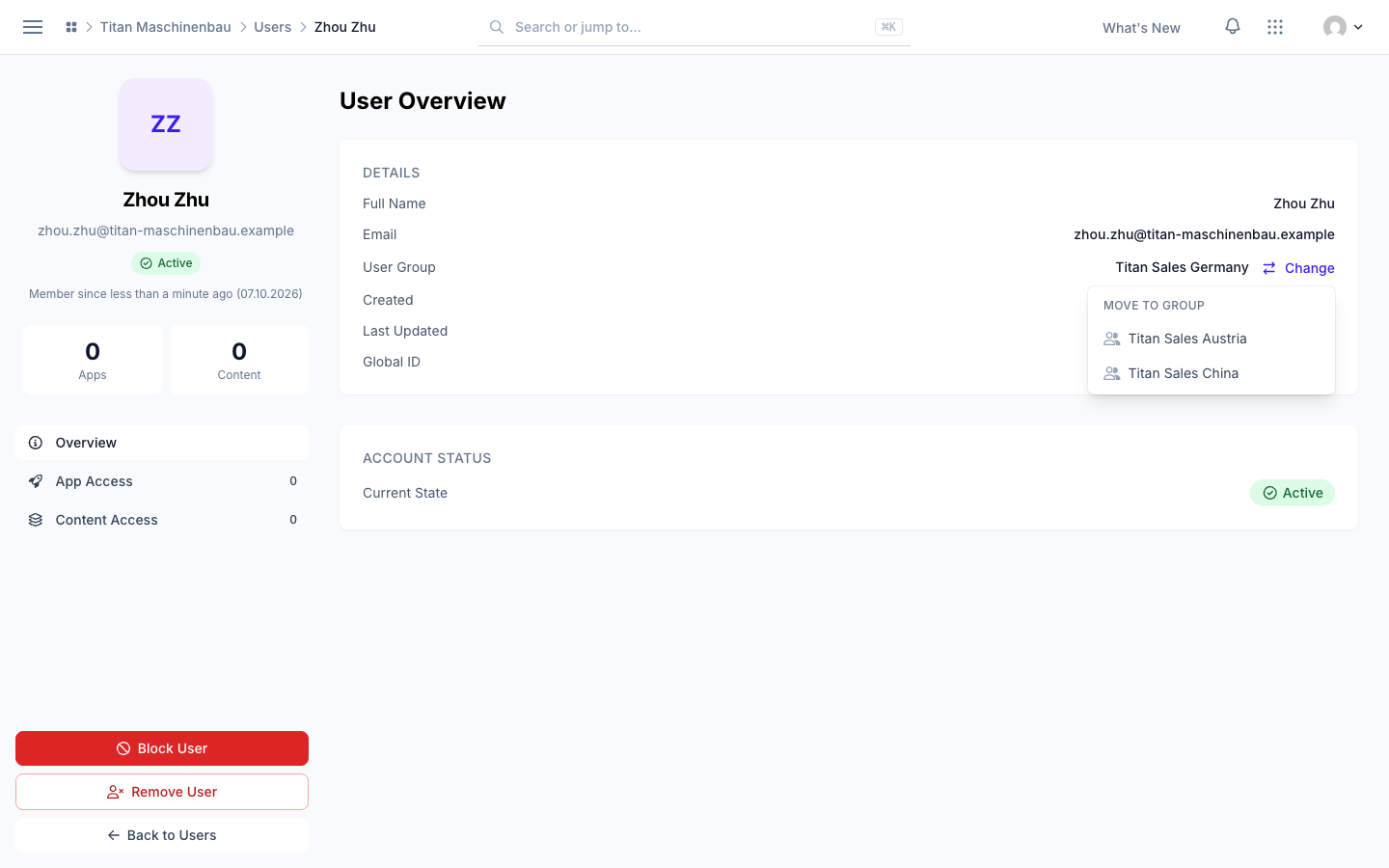Click the Zhou Zhu full name value

pyautogui.click(x=1304, y=203)
